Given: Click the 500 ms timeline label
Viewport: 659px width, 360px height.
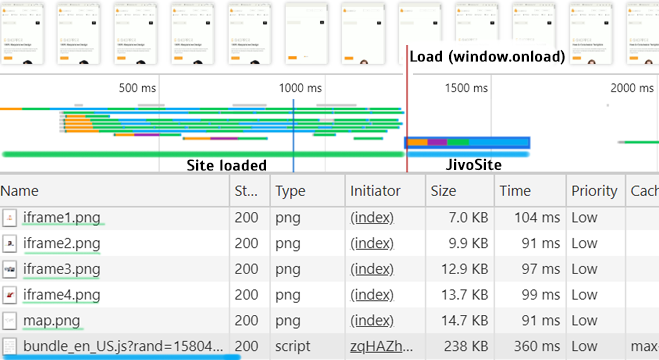Looking at the screenshot, I should tap(137, 88).
